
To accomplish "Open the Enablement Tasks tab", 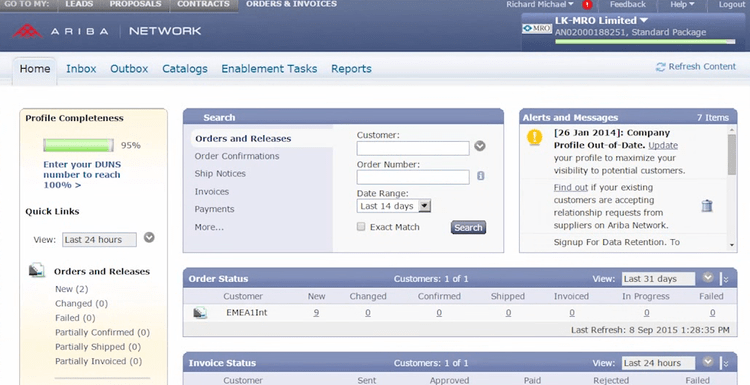I will [269, 69].
